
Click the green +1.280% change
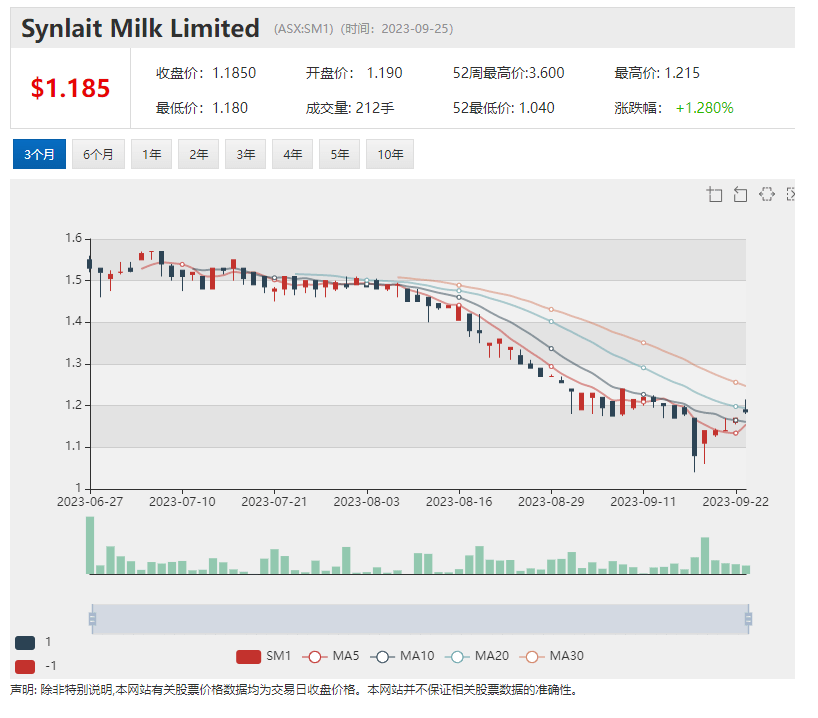704,108
